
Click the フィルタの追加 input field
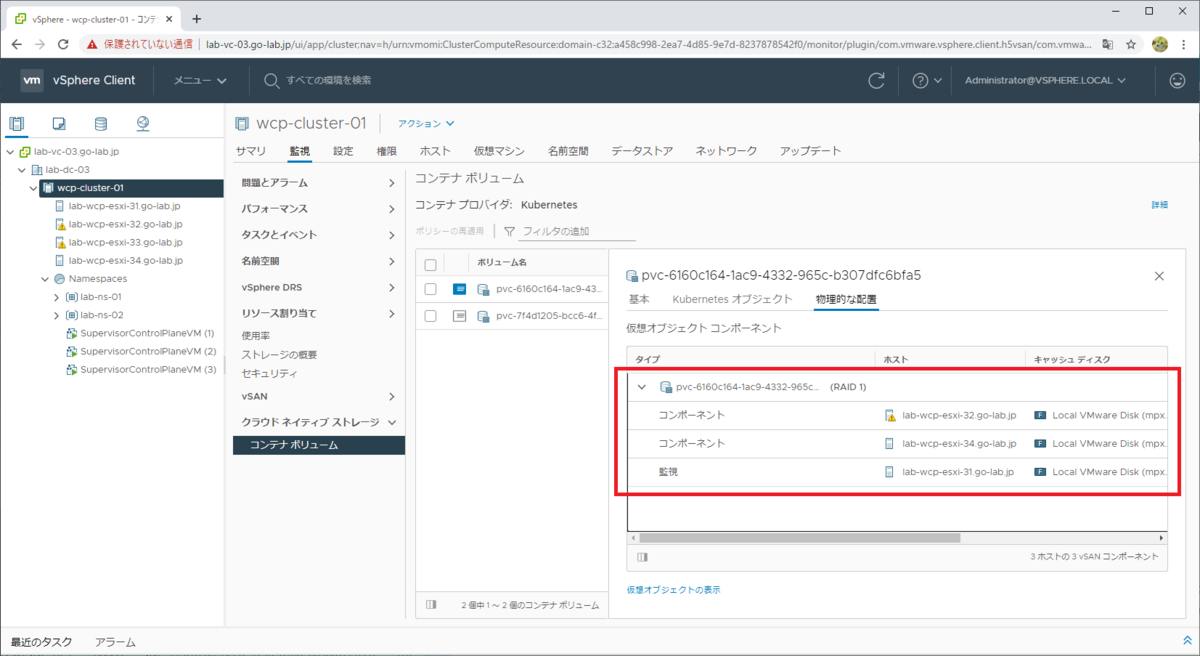click(x=578, y=231)
